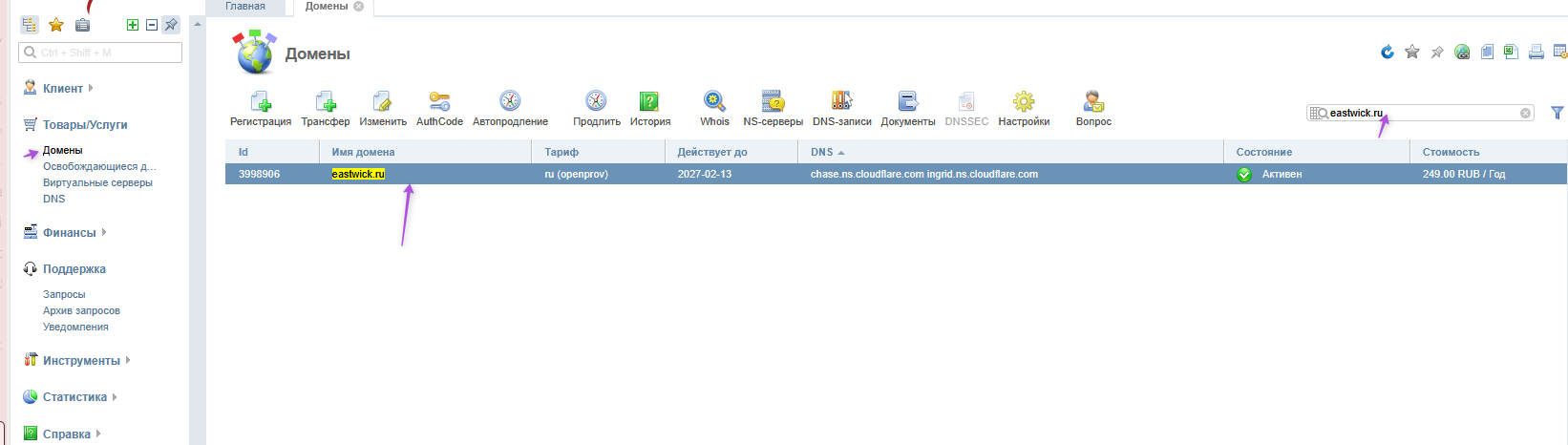Open the Whois lookup tool

coord(714,102)
